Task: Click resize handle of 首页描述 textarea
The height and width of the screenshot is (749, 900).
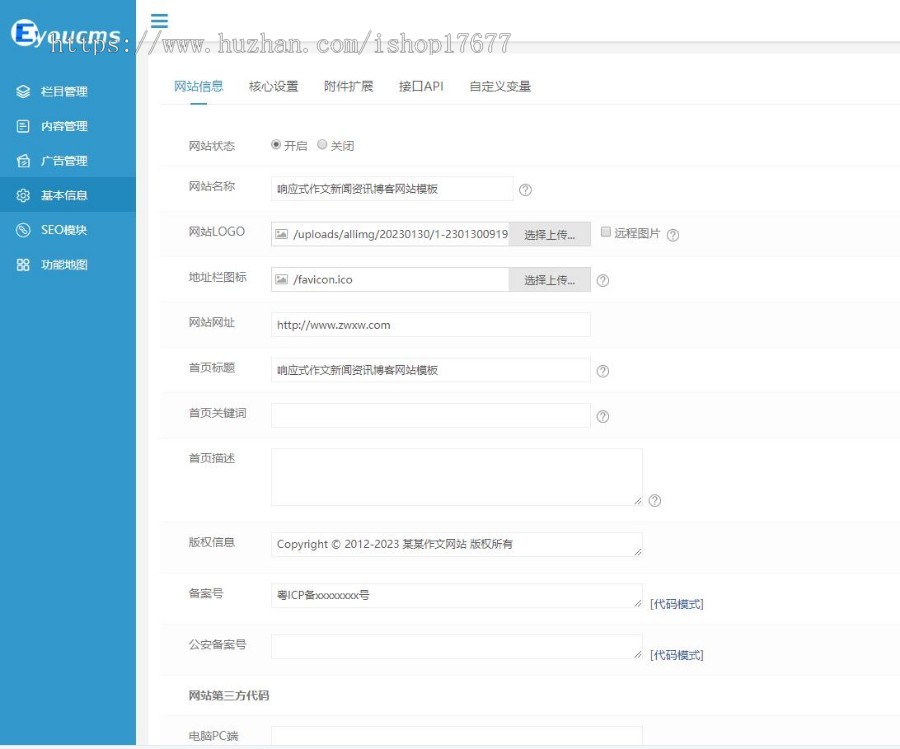Action: click(x=638, y=501)
